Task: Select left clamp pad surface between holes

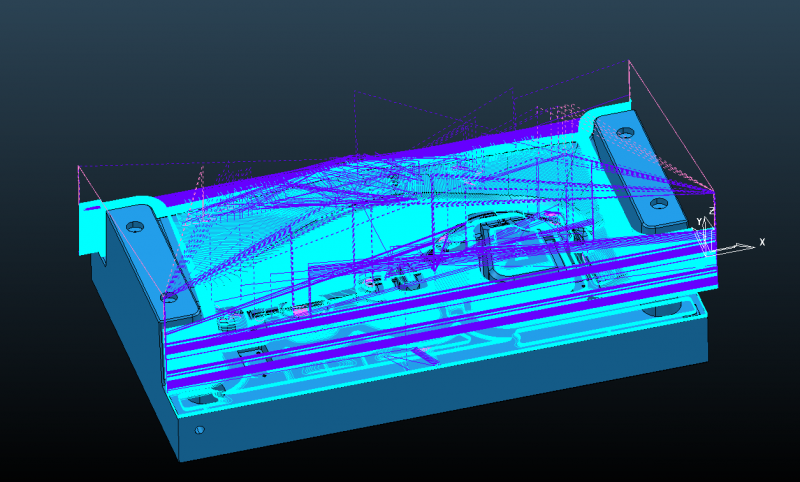Action: click(150, 260)
